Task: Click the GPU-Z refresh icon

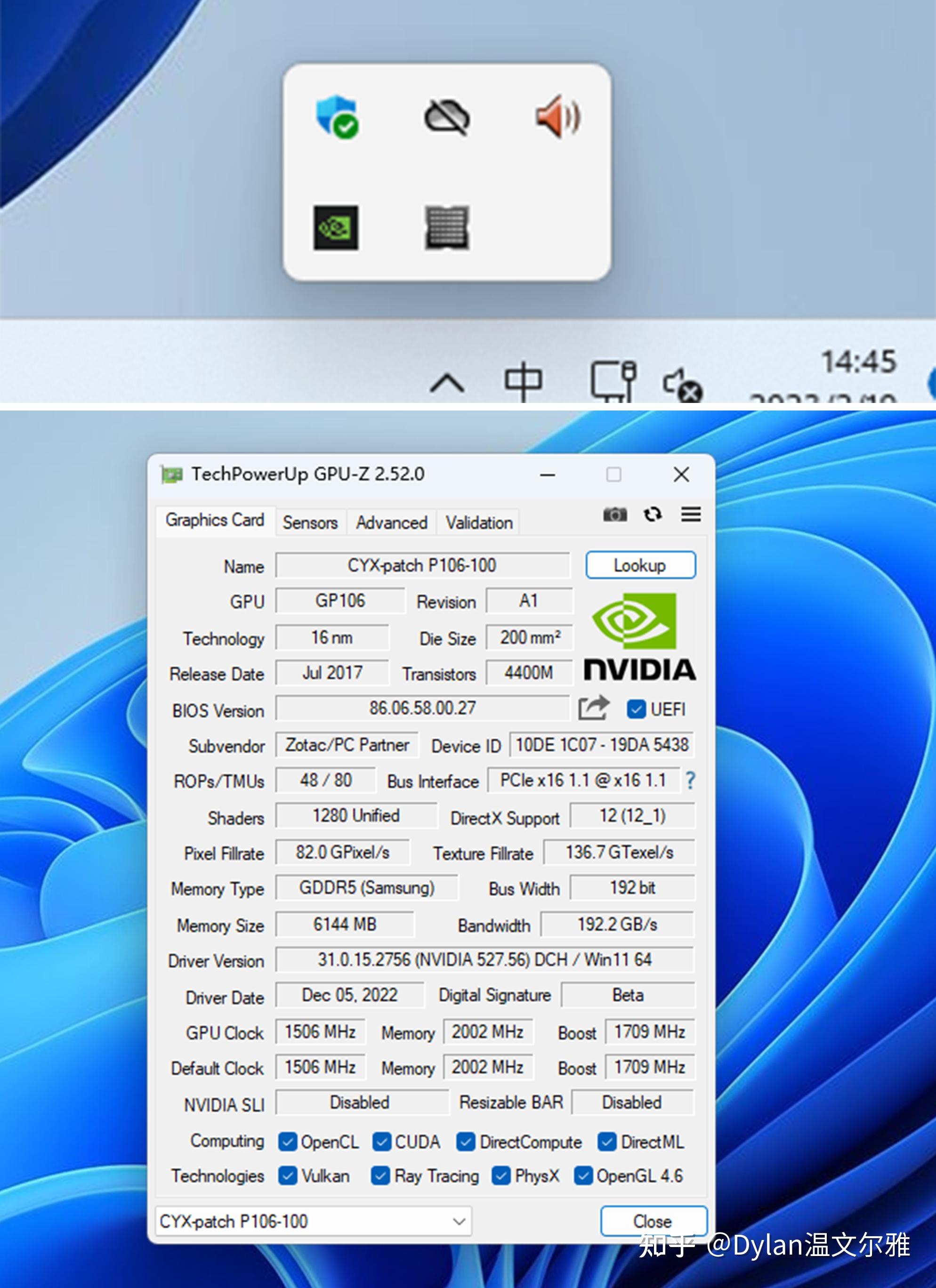Action: 653,515
